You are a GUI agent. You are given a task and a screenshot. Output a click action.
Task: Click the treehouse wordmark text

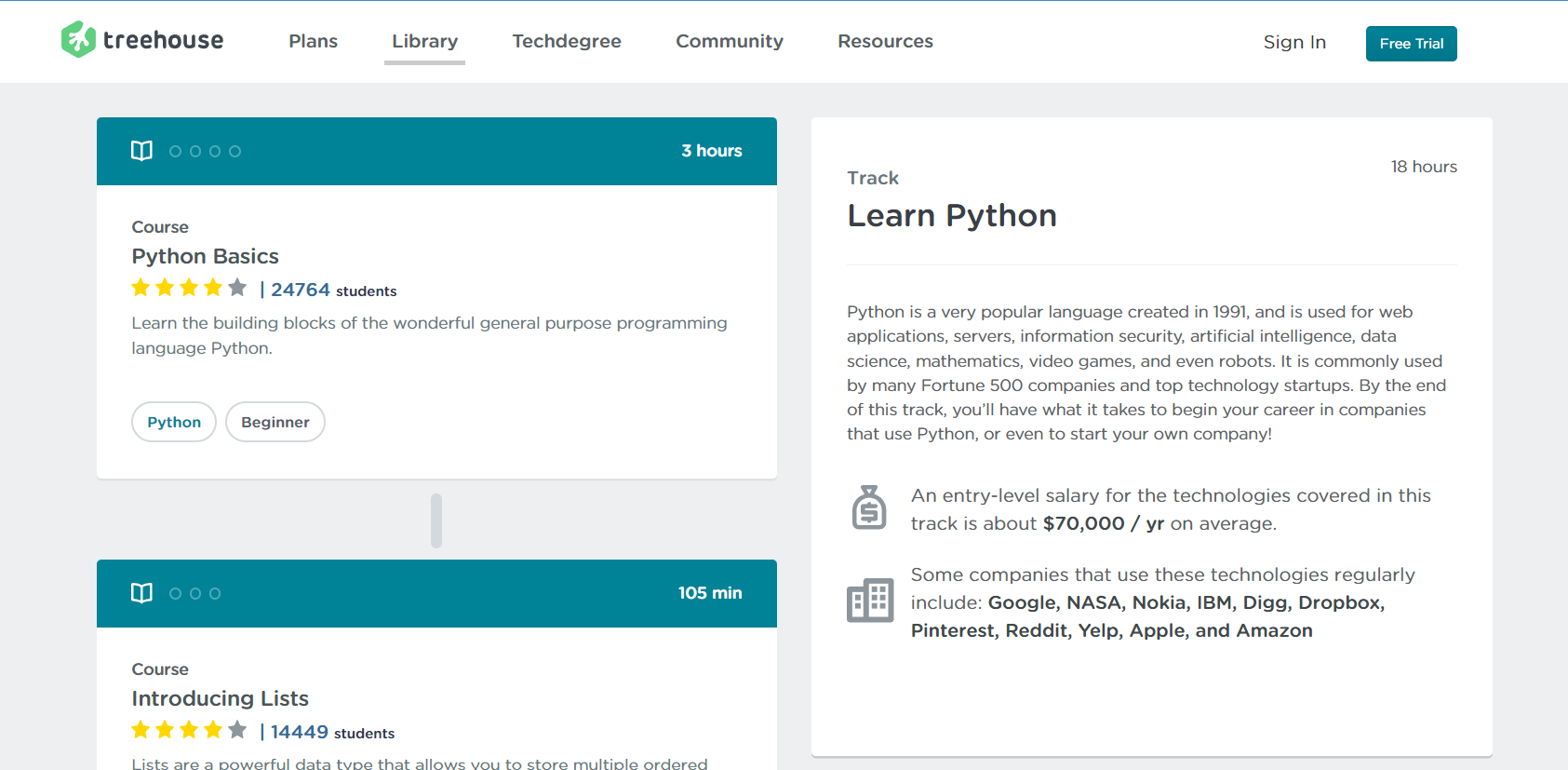pyautogui.click(x=163, y=40)
